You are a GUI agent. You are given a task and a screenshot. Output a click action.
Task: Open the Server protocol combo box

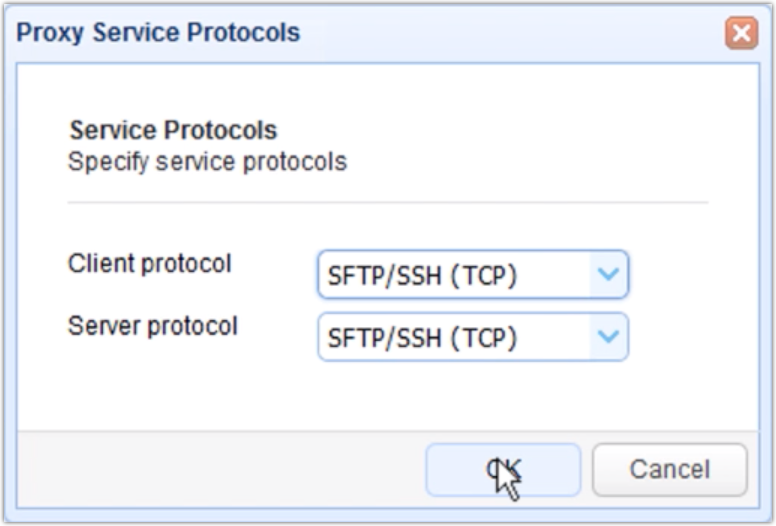click(x=472, y=337)
